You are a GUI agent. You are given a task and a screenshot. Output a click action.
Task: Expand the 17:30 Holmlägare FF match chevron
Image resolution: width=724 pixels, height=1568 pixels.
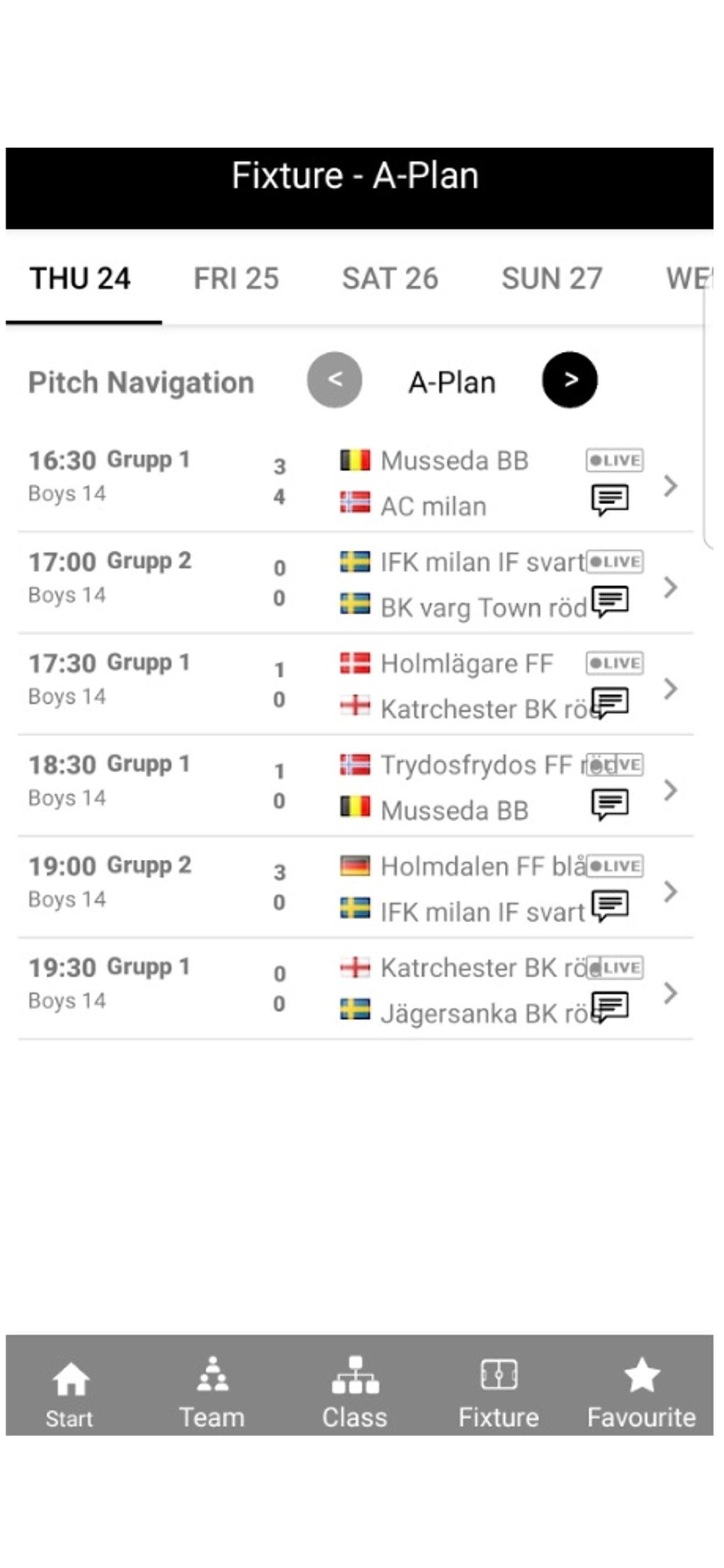pos(670,688)
